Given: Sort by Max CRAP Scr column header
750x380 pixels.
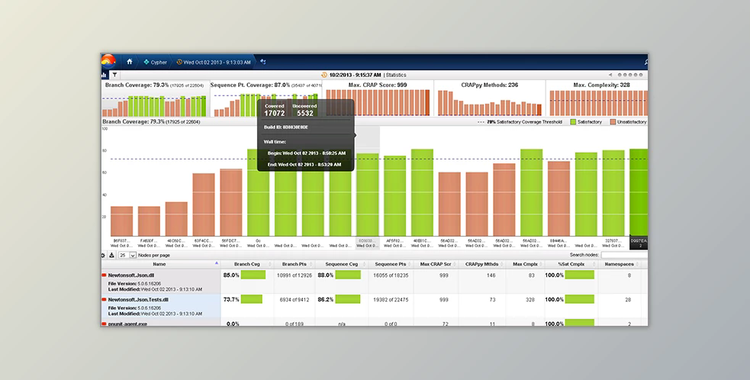Looking at the screenshot, I should (435, 264).
